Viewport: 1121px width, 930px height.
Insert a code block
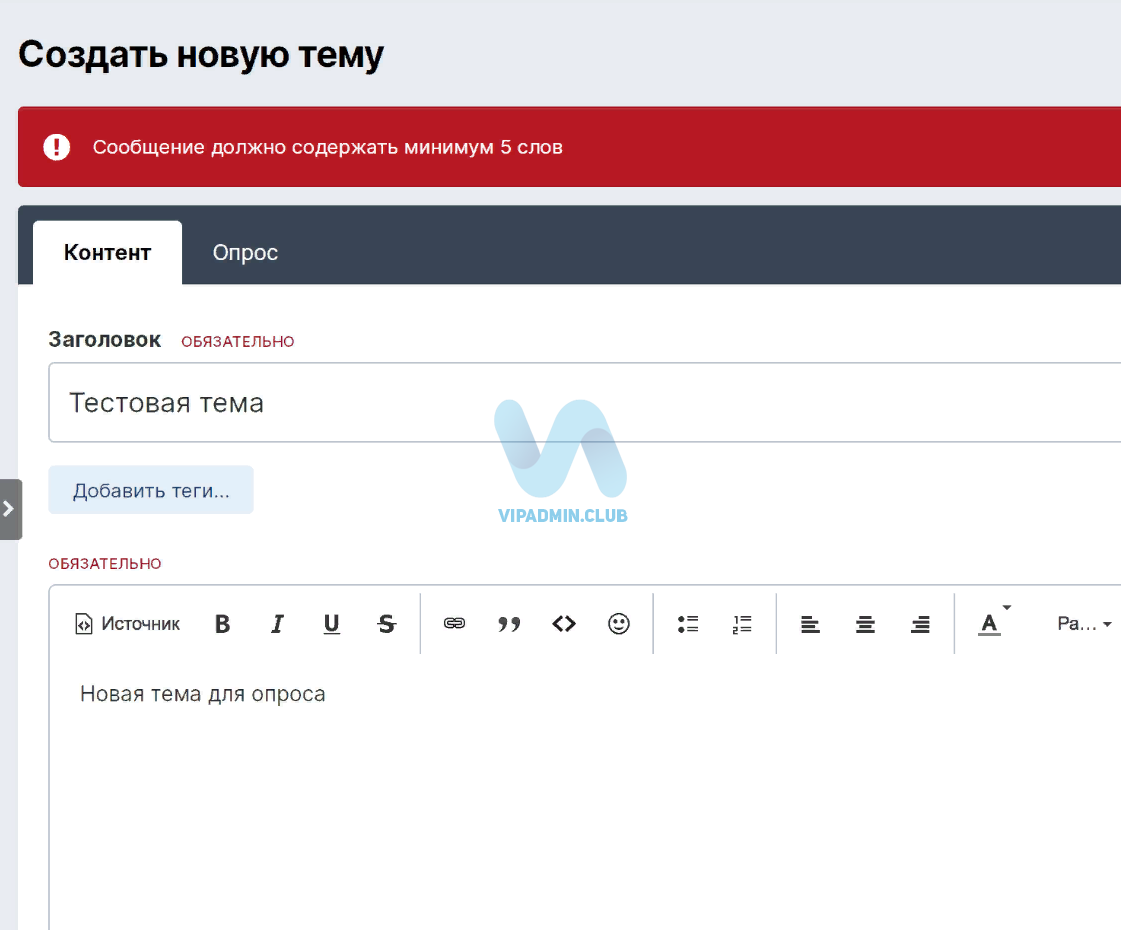564,624
